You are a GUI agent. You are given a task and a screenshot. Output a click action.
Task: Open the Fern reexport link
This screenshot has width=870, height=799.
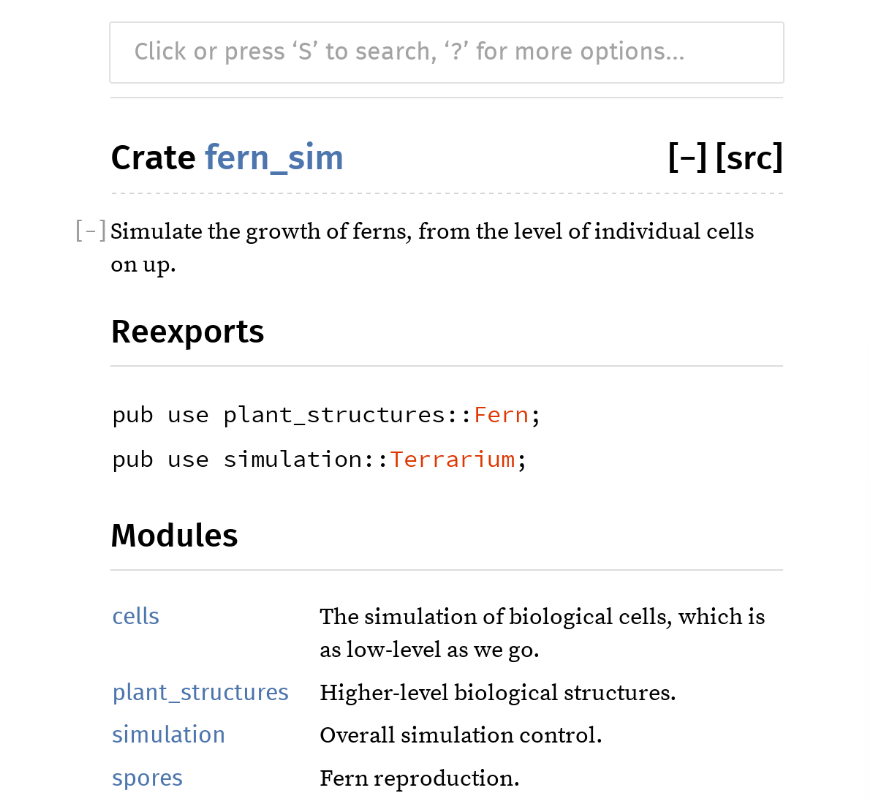point(501,415)
